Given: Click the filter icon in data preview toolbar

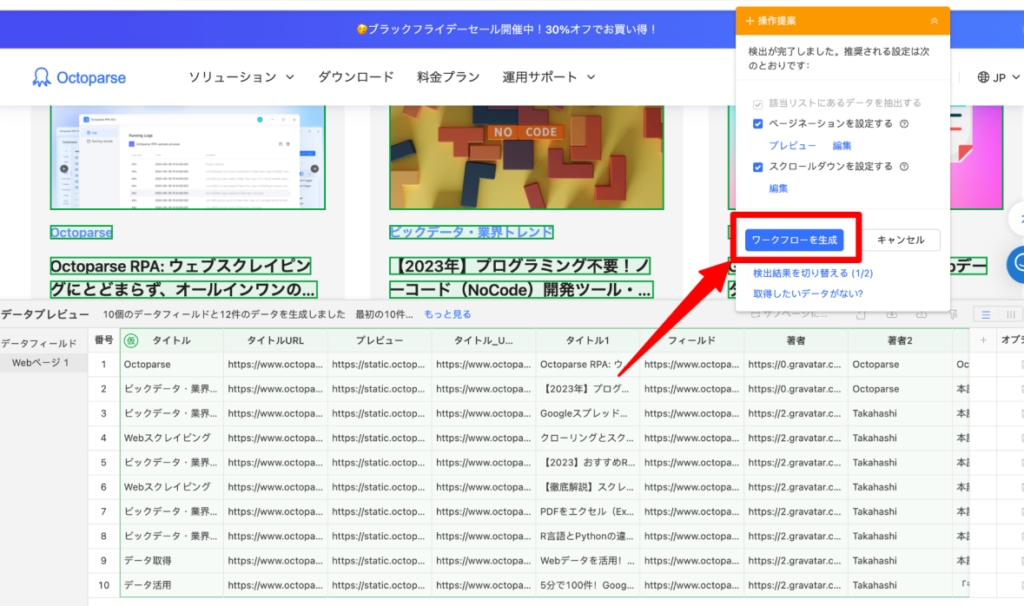Looking at the screenshot, I should pos(953,315).
